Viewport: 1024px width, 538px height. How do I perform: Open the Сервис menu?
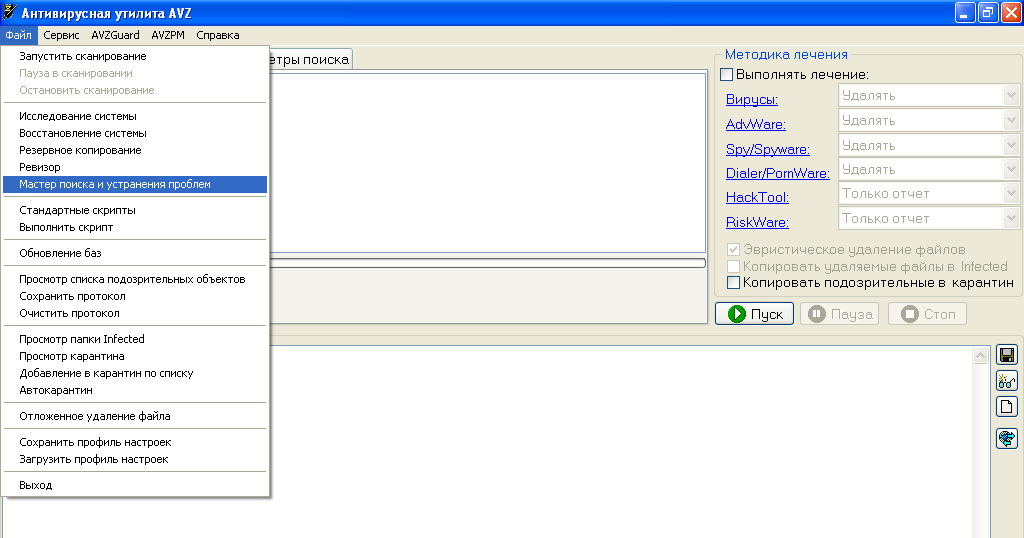click(61, 35)
